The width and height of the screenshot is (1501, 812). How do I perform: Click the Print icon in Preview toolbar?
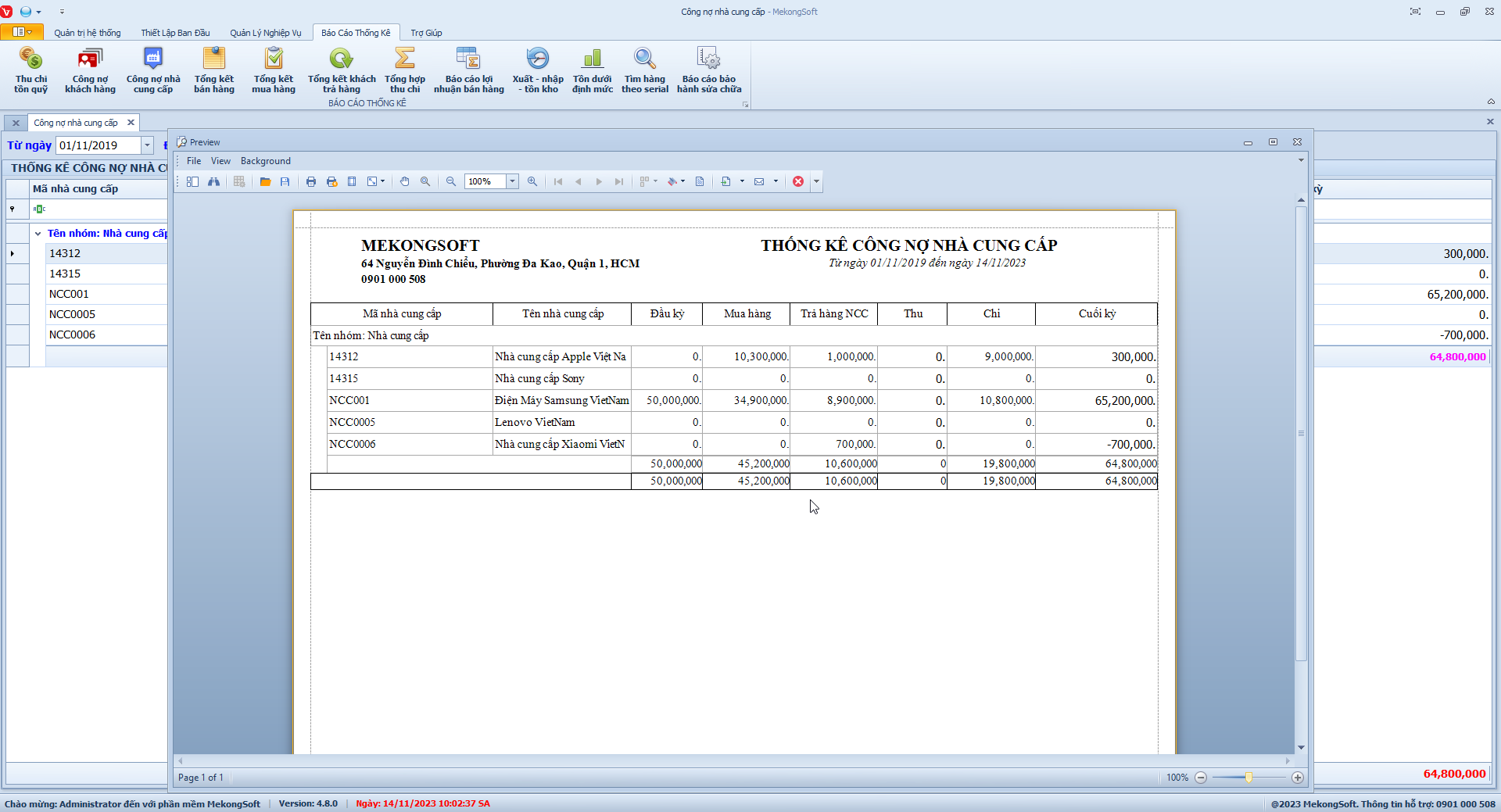311,181
